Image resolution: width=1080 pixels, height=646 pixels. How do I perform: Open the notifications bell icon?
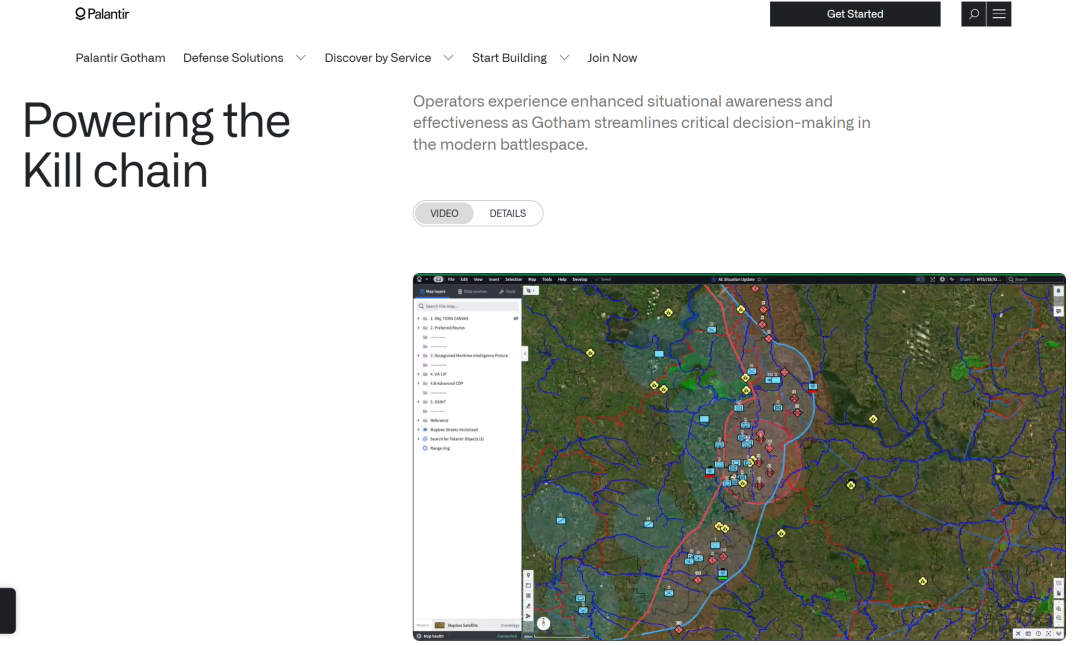(1059, 291)
